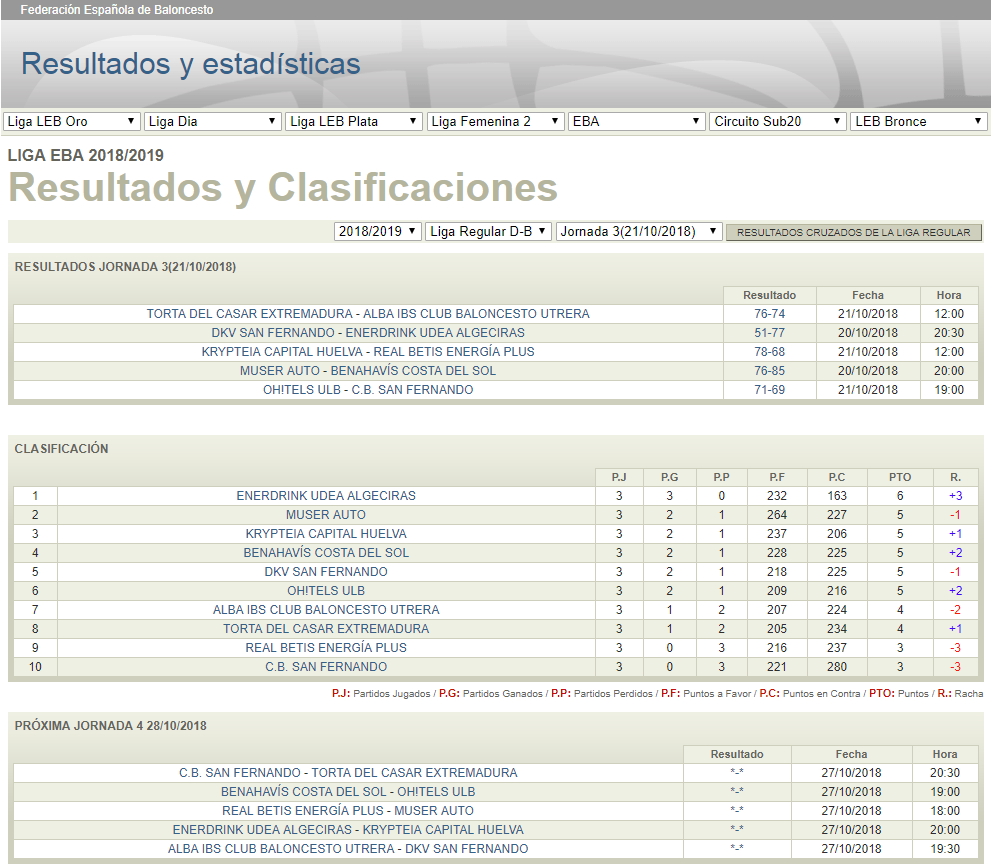Screen dimensions: 993x867
Task: Expand the Liga Día dropdown
Action: tap(212, 121)
